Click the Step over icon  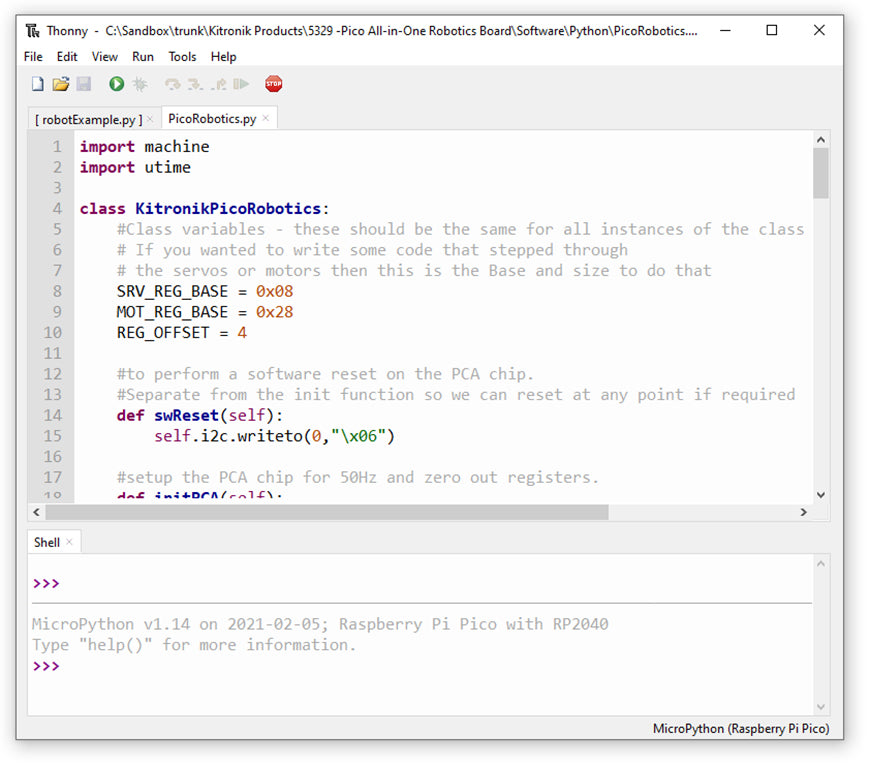pyautogui.click(x=172, y=85)
